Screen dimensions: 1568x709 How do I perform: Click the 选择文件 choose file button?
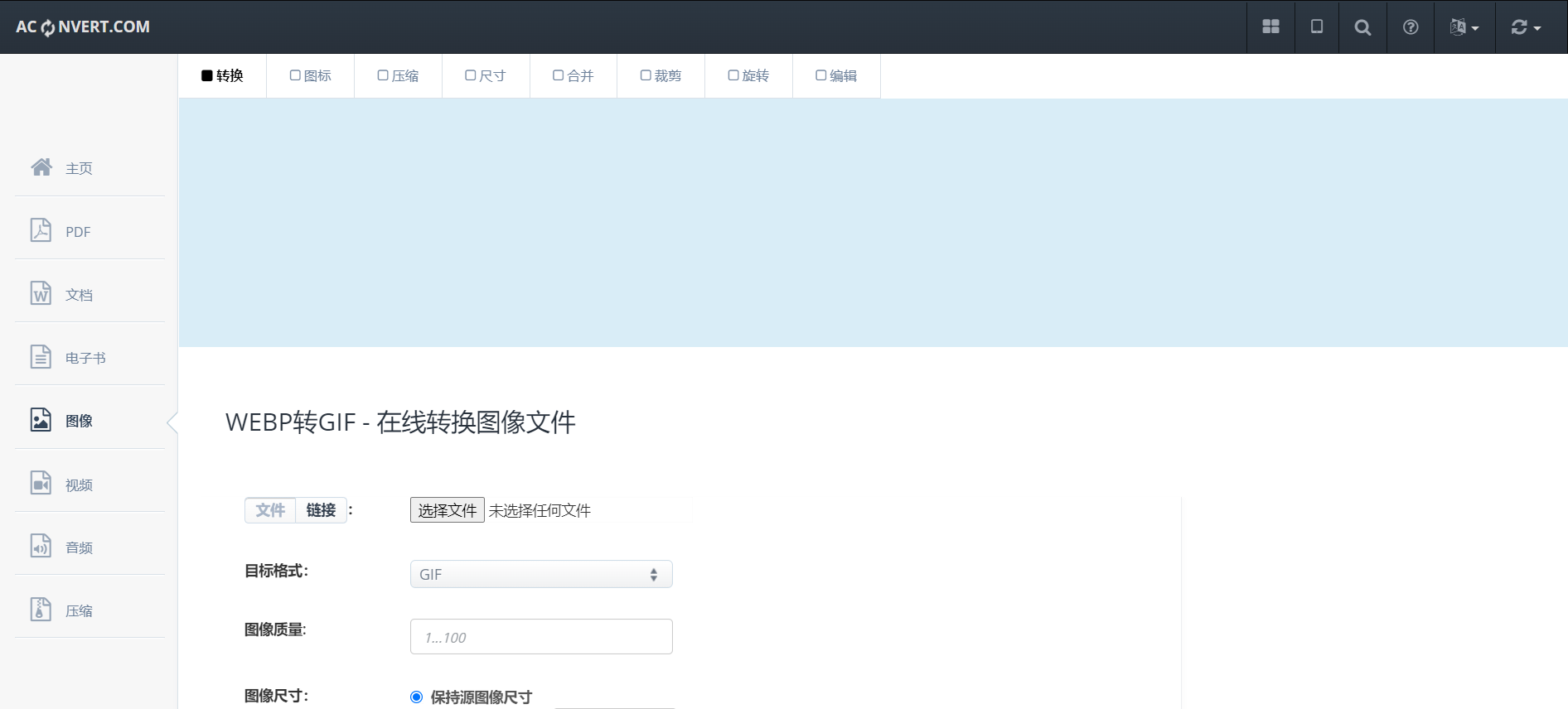[x=448, y=510]
